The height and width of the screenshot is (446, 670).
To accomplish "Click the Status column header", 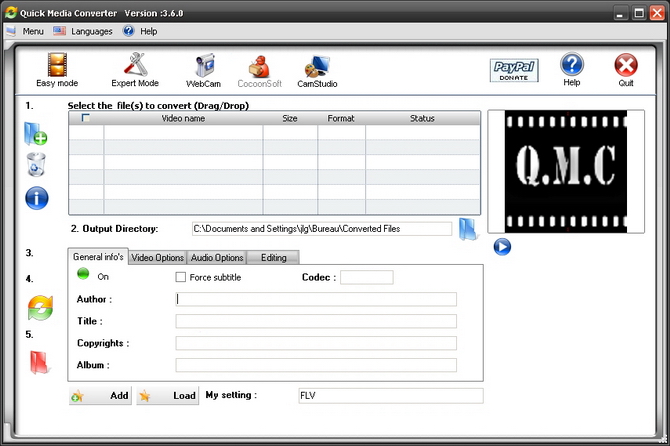I will point(422,118).
